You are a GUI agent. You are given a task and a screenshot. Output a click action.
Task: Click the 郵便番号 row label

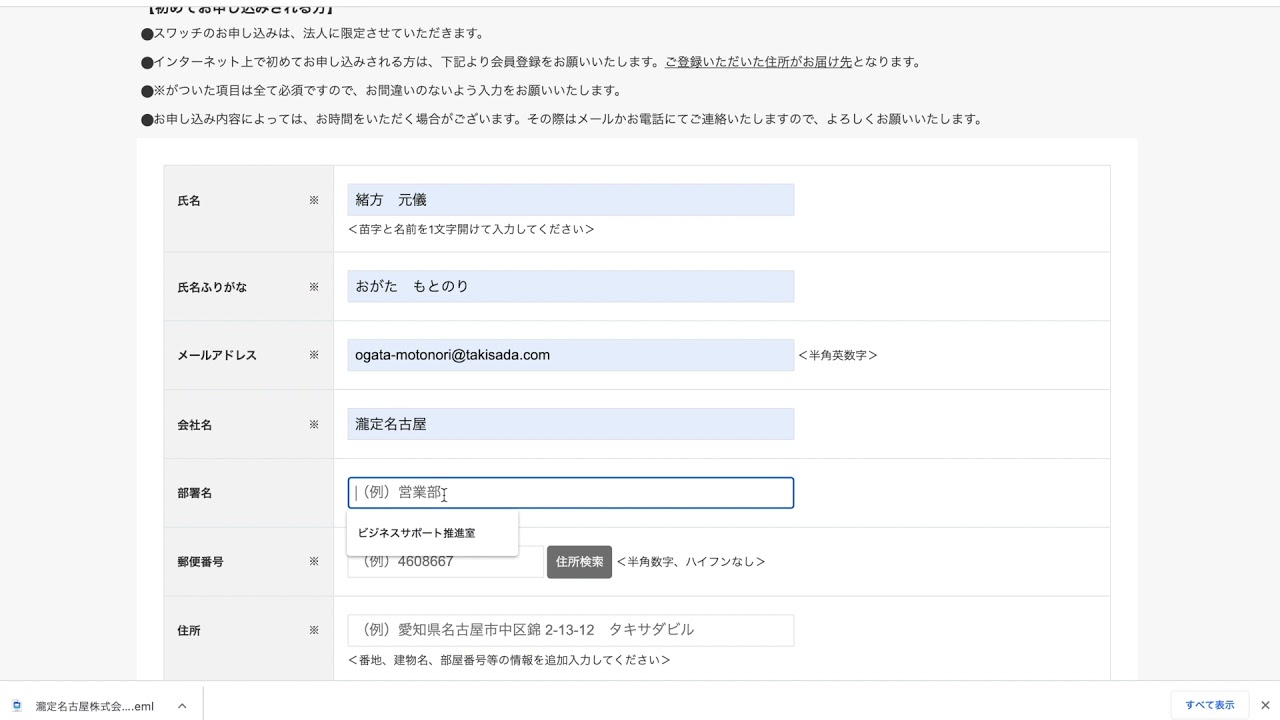[x=201, y=562]
